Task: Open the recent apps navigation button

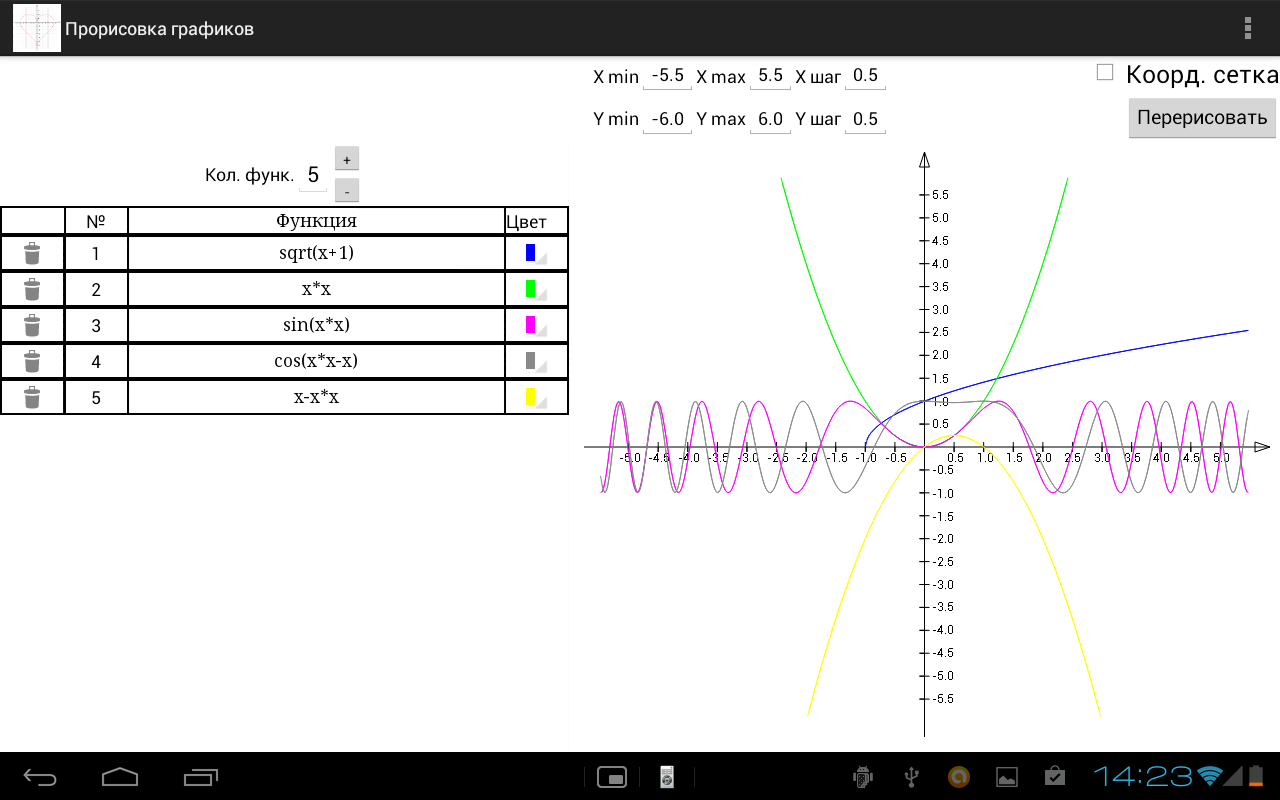Action: point(201,777)
